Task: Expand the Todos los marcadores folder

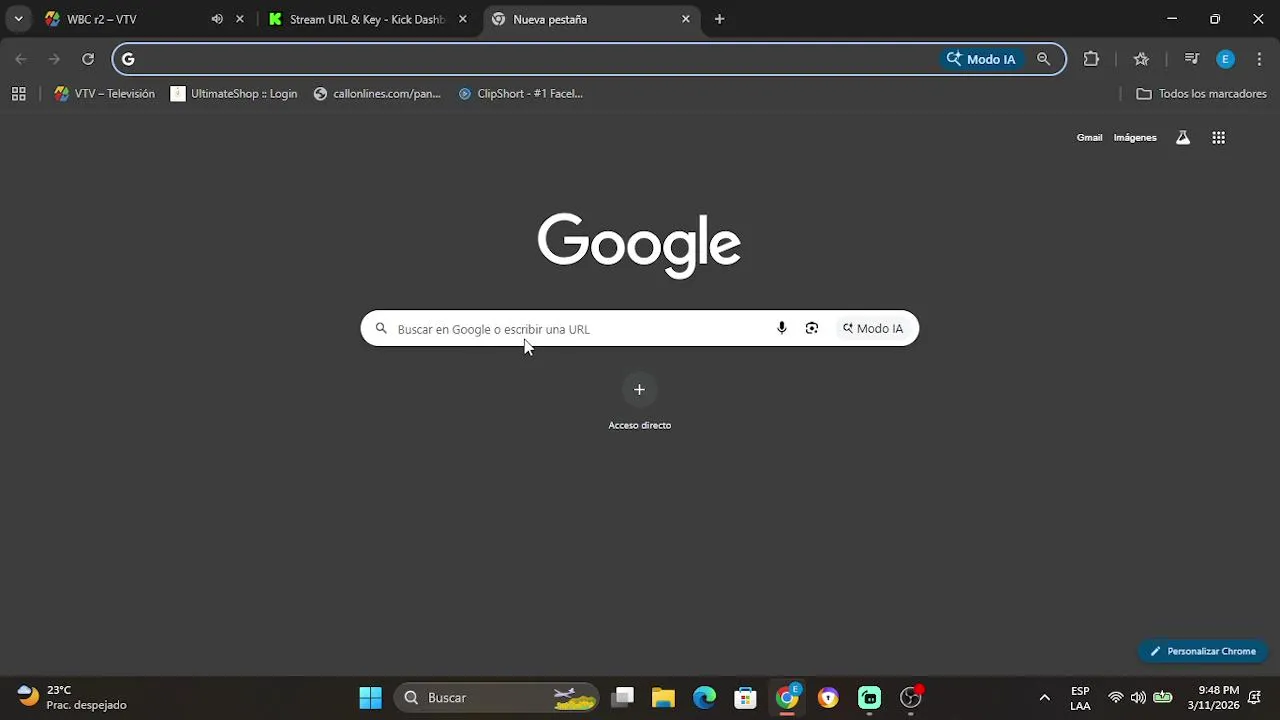Action: 1202,94
